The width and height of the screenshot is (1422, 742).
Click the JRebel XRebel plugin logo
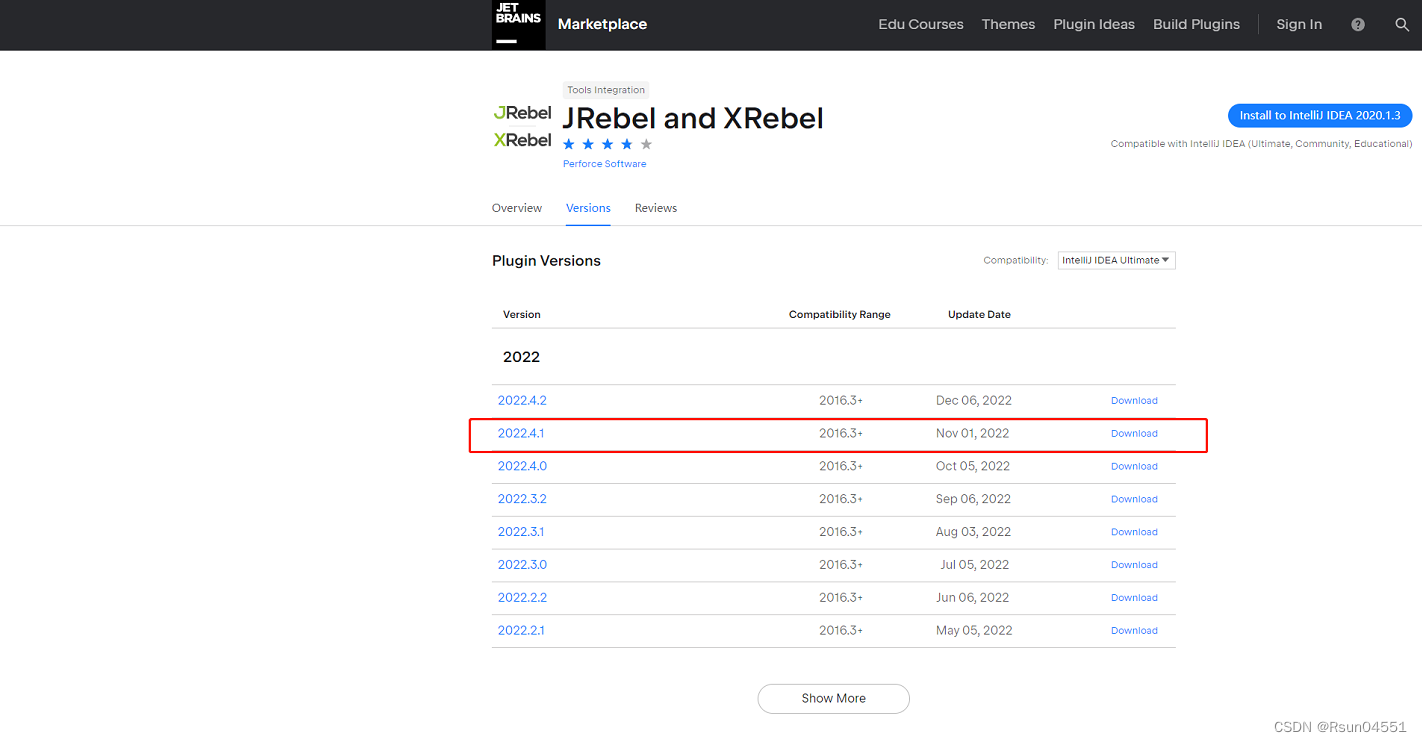522,126
